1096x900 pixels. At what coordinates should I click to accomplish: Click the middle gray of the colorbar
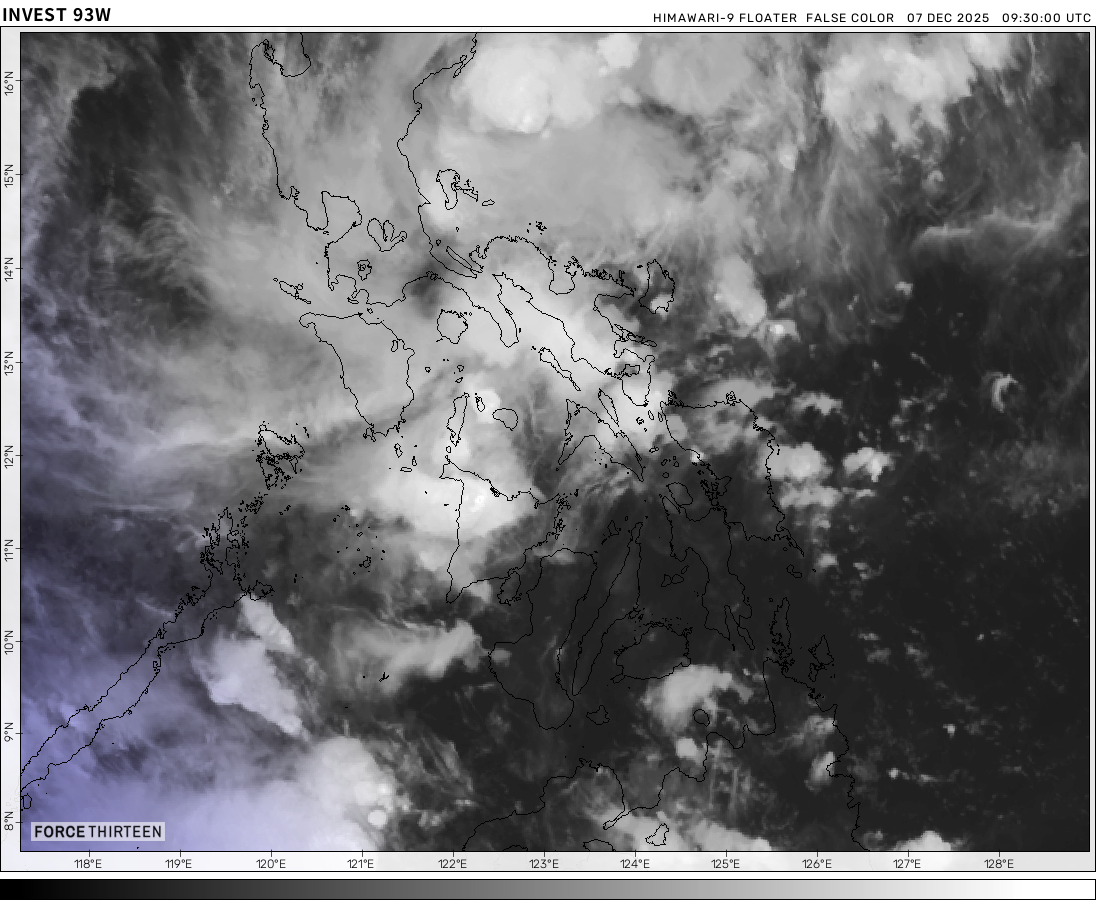(x=548, y=889)
